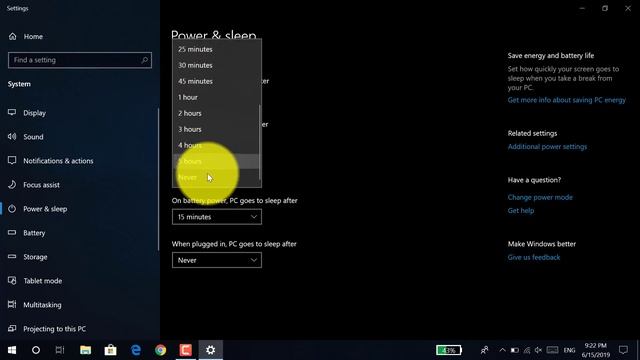This screenshot has width=640, height=360.
Task: Launch Google Chrome from the taskbar
Action: click(x=160, y=350)
